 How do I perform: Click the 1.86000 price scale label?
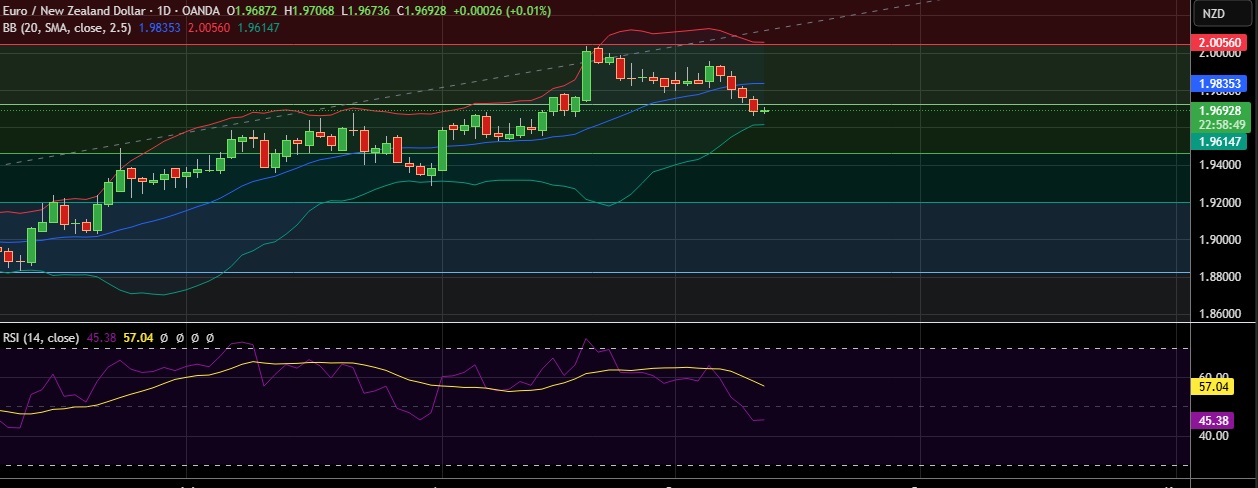pyautogui.click(x=1219, y=314)
